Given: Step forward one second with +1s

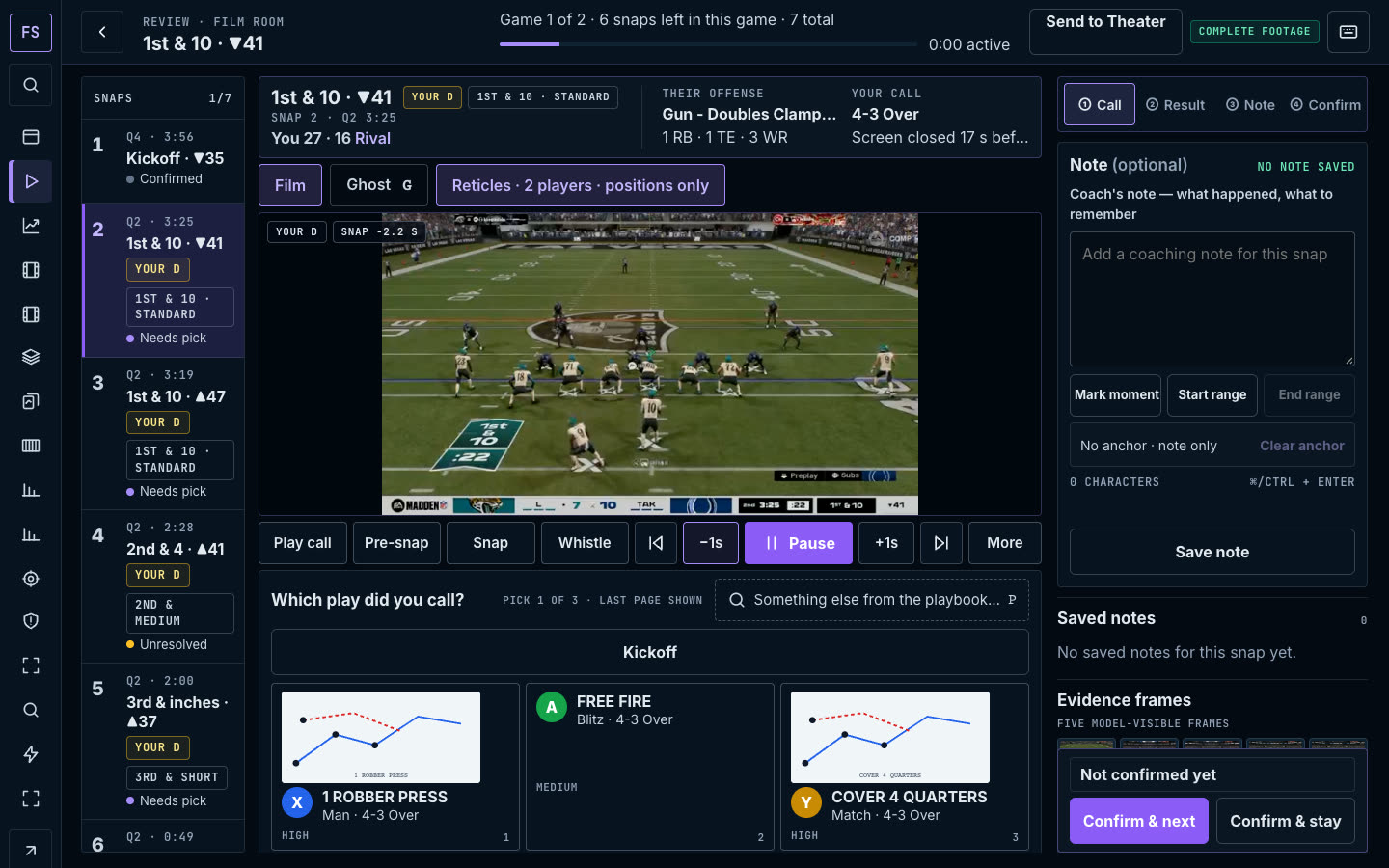Looking at the screenshot, I should (886, 543).
